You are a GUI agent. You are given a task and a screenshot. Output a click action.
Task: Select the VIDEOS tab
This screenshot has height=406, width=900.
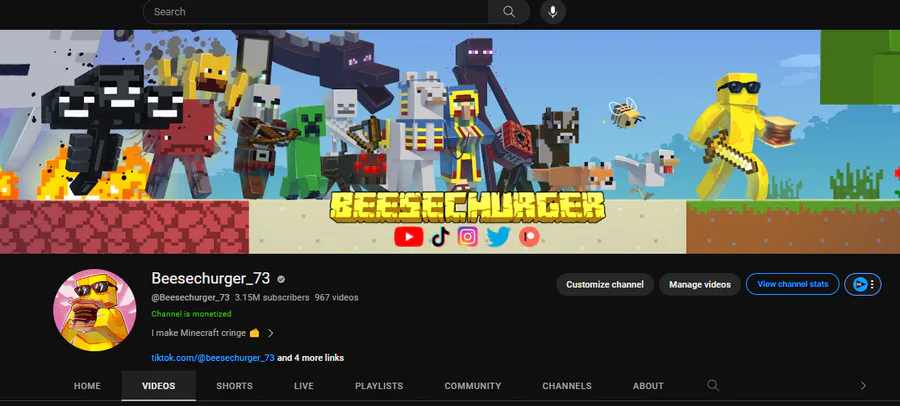pyautogui.click(x=158, y=386)
